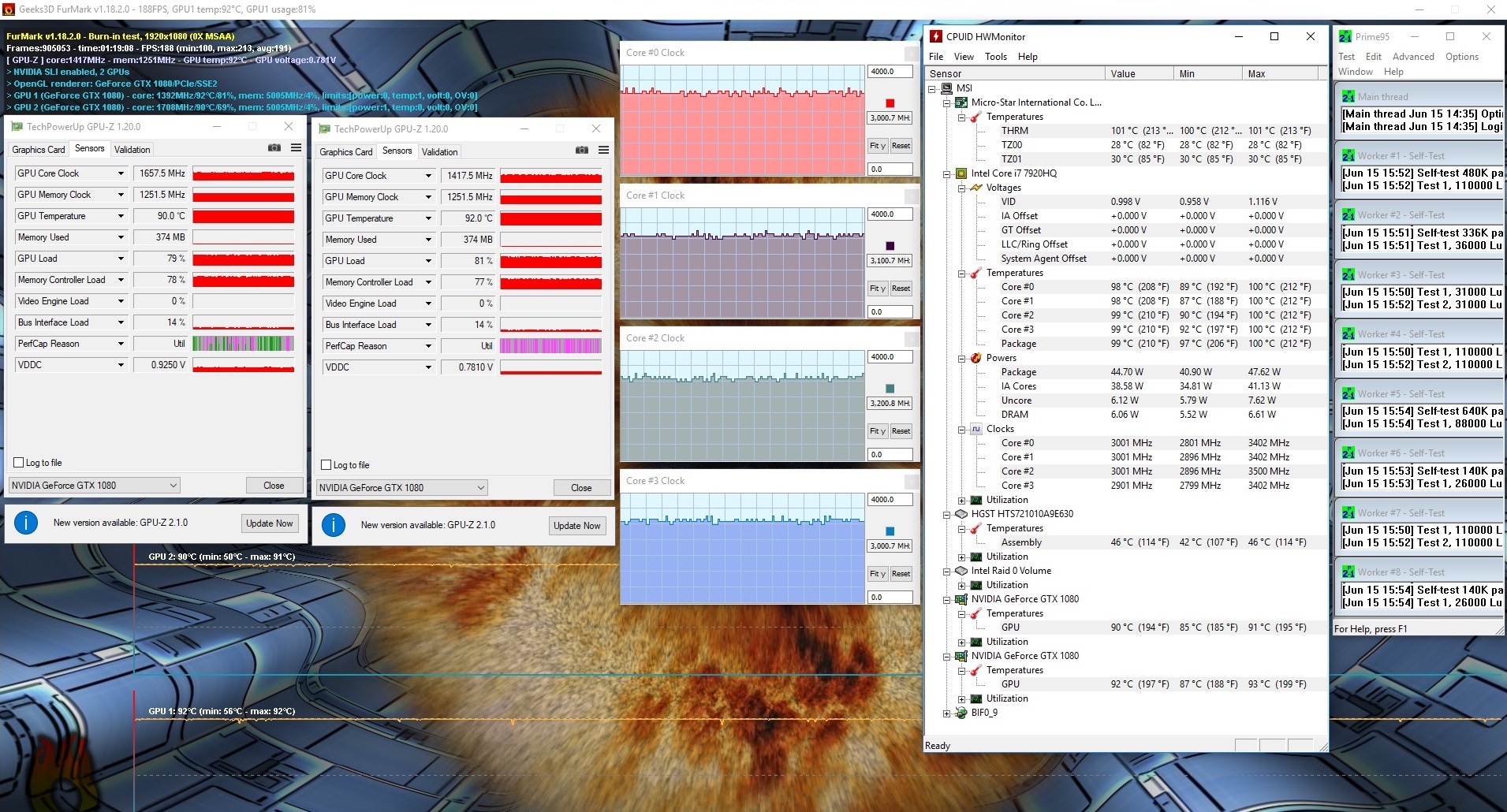Click the screenshot camera icon in left GPU-Z window
1507x812 pixels.
pyautogui.click(x=274, y=148)
